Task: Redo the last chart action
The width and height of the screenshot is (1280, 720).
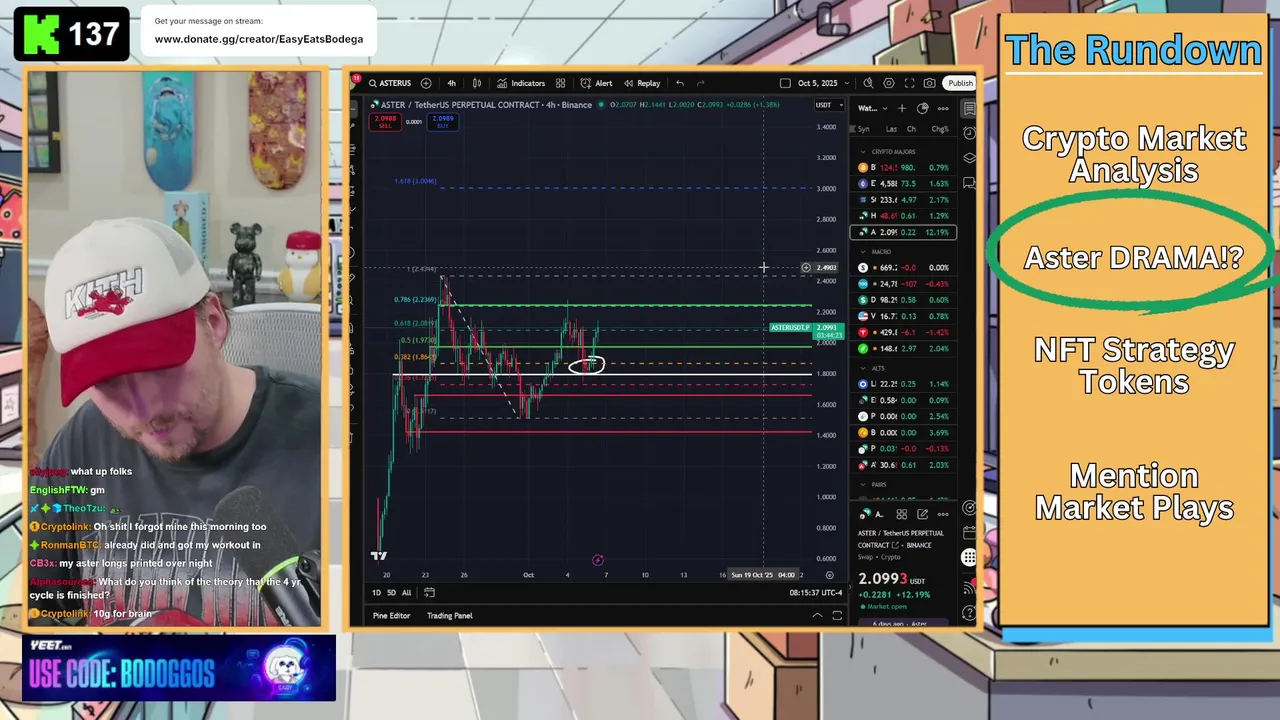Action: [x=701, y=83]
